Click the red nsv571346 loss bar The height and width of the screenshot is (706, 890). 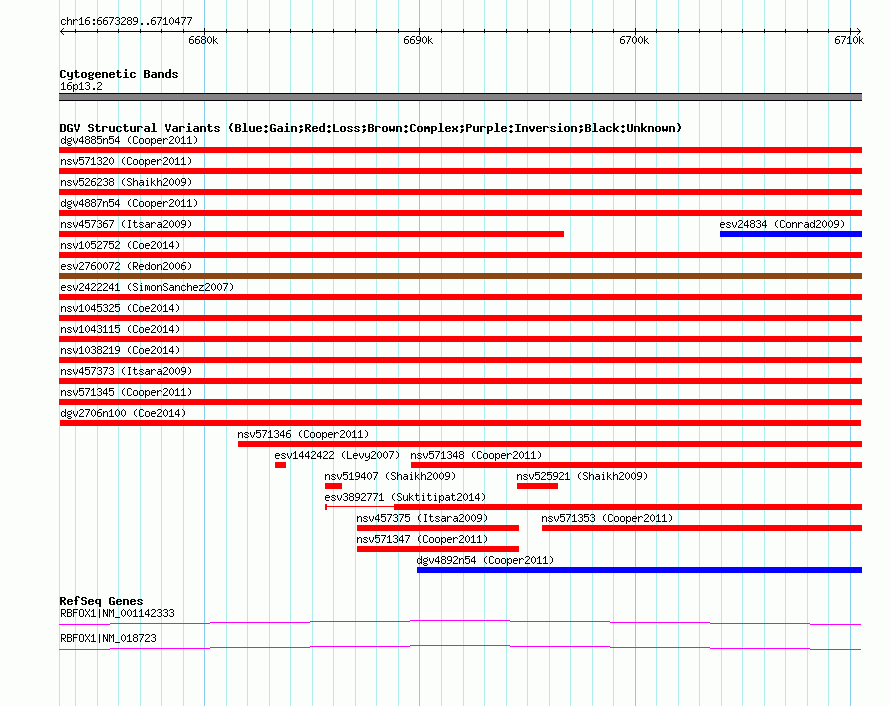[x=550, y=444]
